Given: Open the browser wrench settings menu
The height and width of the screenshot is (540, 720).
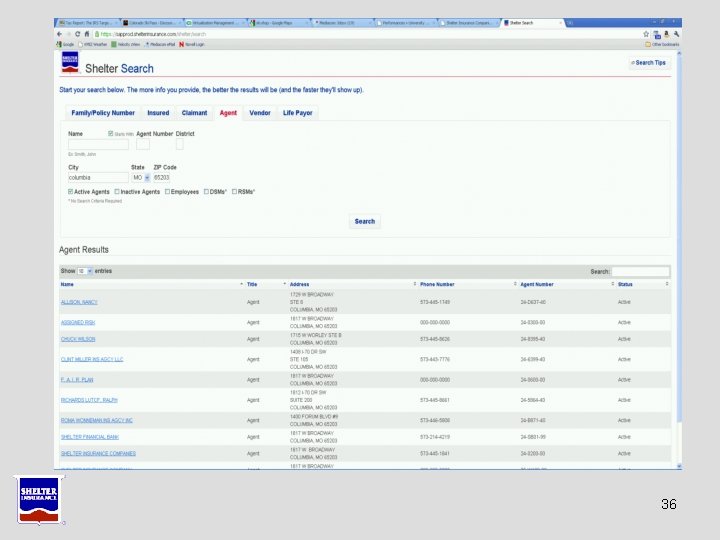Looking at the screenshot, I should point(676,34).
